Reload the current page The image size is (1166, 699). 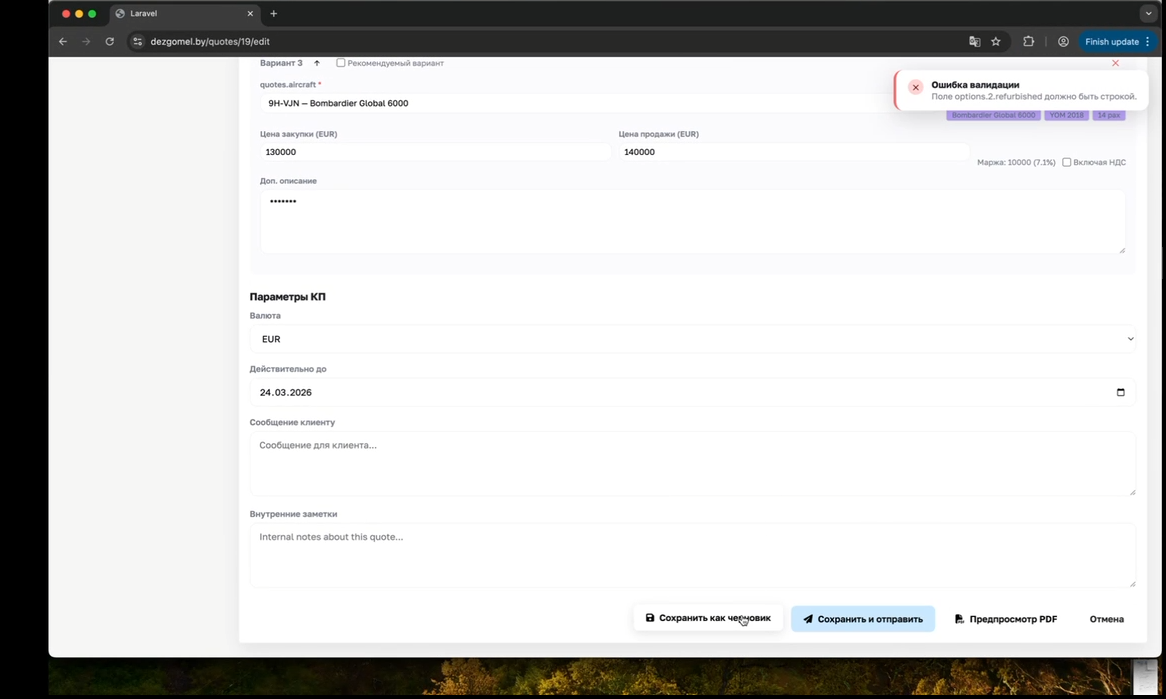coord(109,42)
